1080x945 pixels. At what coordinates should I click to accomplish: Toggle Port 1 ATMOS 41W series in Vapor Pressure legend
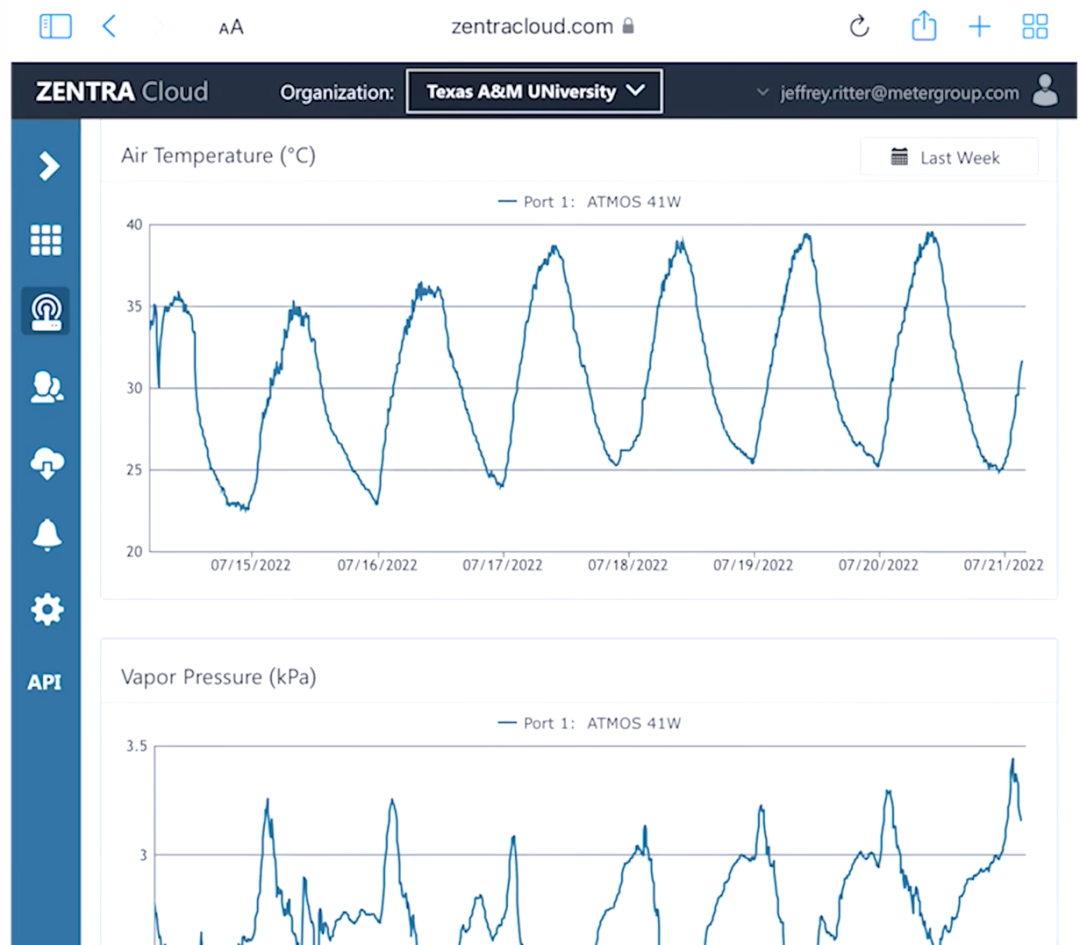click(589, 723)
